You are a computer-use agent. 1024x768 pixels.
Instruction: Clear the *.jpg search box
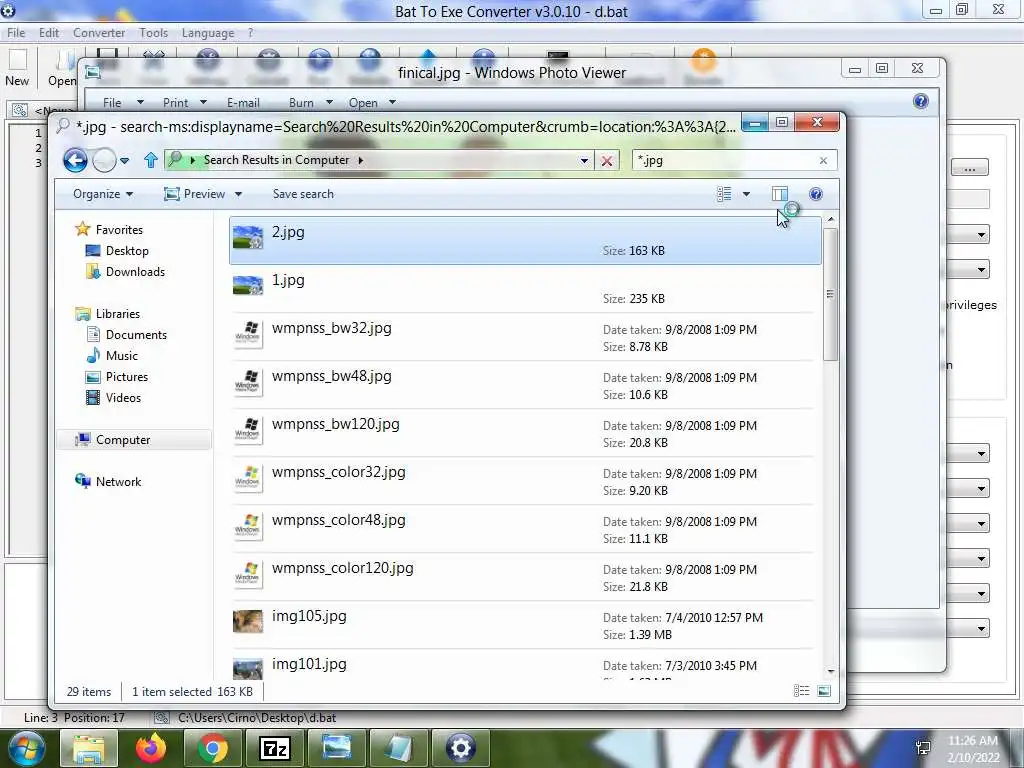(x=823, y=161)
